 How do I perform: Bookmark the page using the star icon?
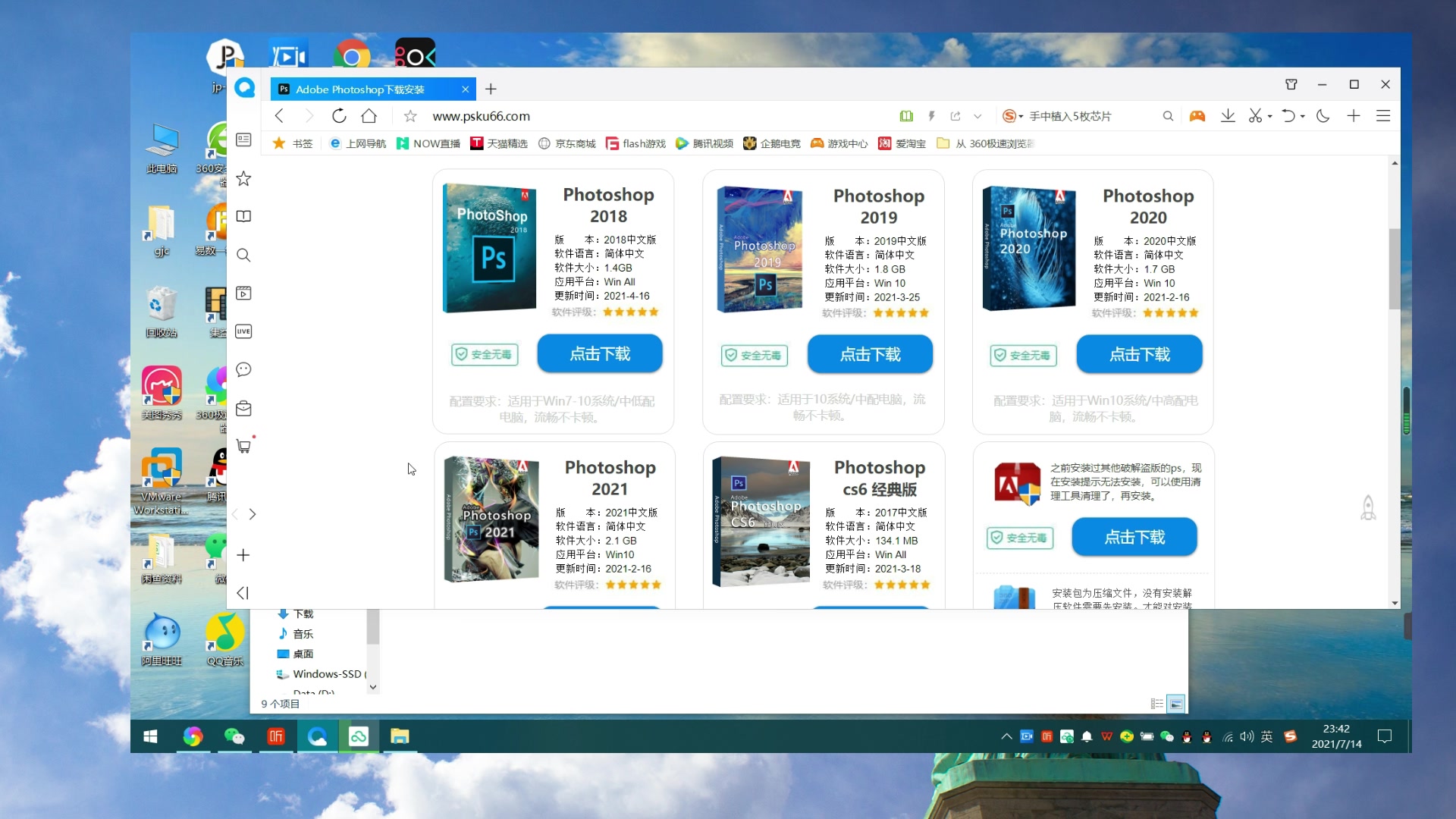pyautogui.click(x=410, y=115)
